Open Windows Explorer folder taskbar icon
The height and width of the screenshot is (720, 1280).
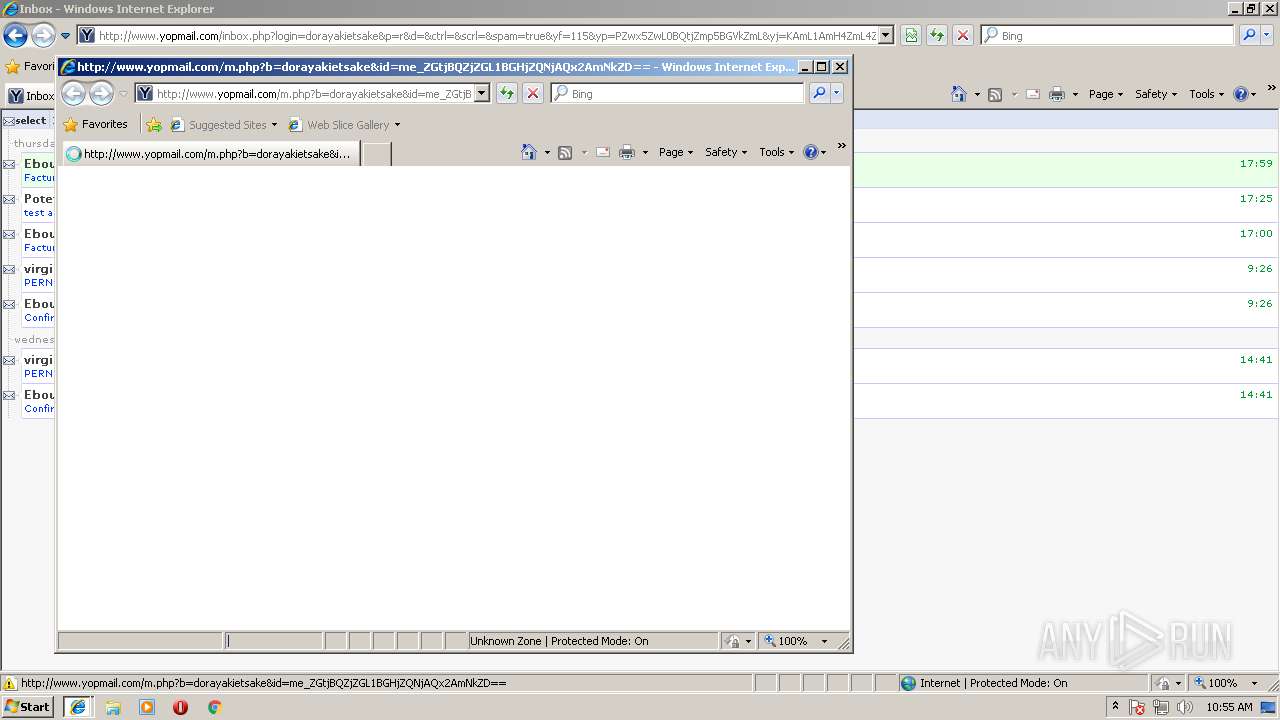(113, 707)
